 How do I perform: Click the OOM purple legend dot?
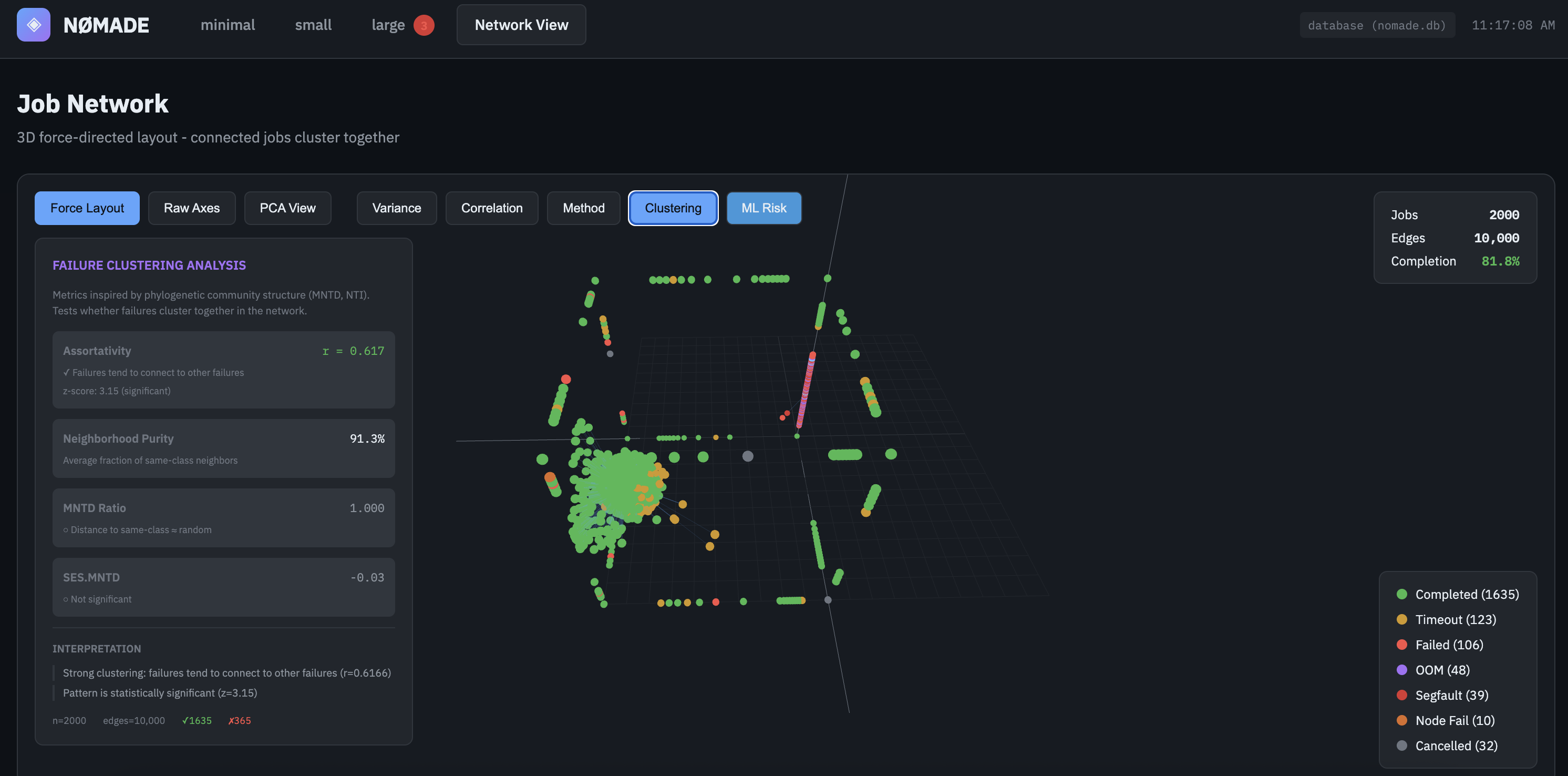(1402, 670)
